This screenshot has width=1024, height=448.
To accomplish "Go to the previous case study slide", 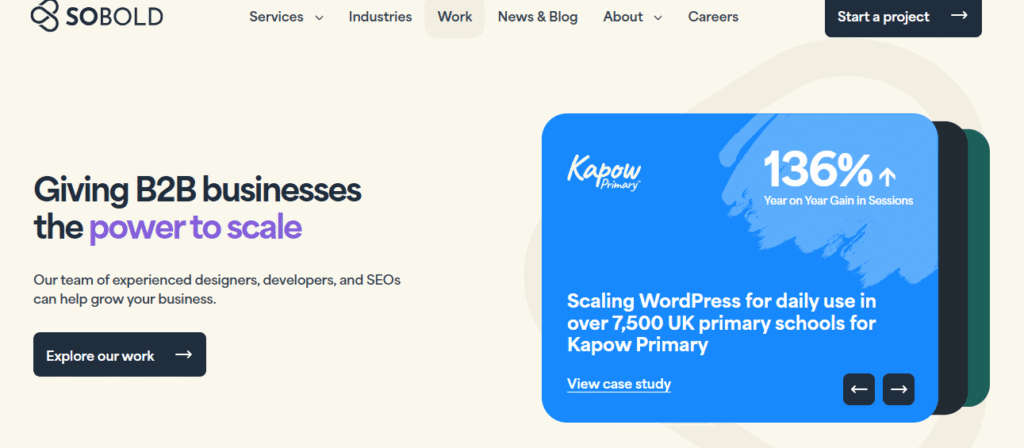I will pos(859,389).
